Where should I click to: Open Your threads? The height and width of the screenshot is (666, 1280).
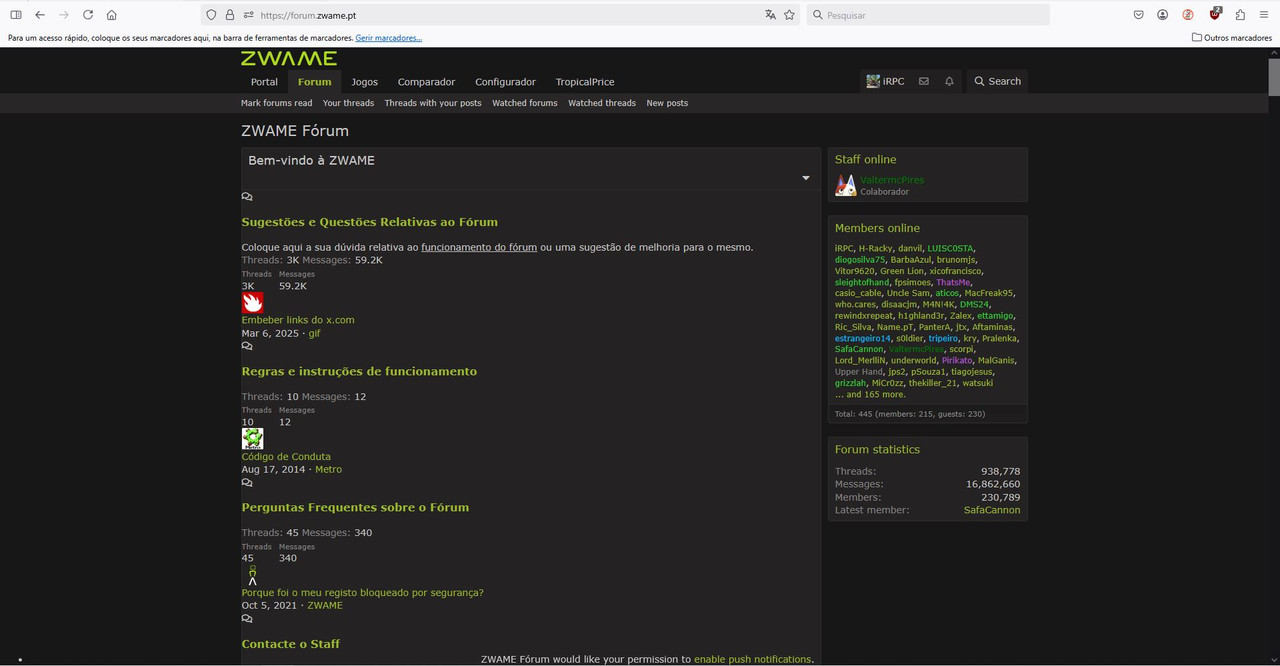tap(348, 103)
